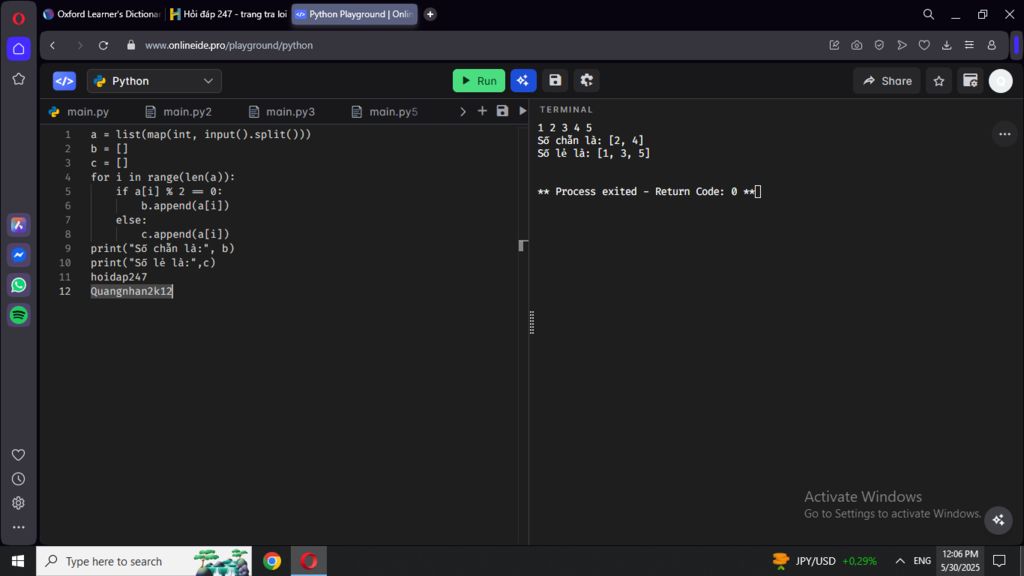Open Spotify in the Opera sidebar
The image size is (1024, 576).
tap(18, 315)
